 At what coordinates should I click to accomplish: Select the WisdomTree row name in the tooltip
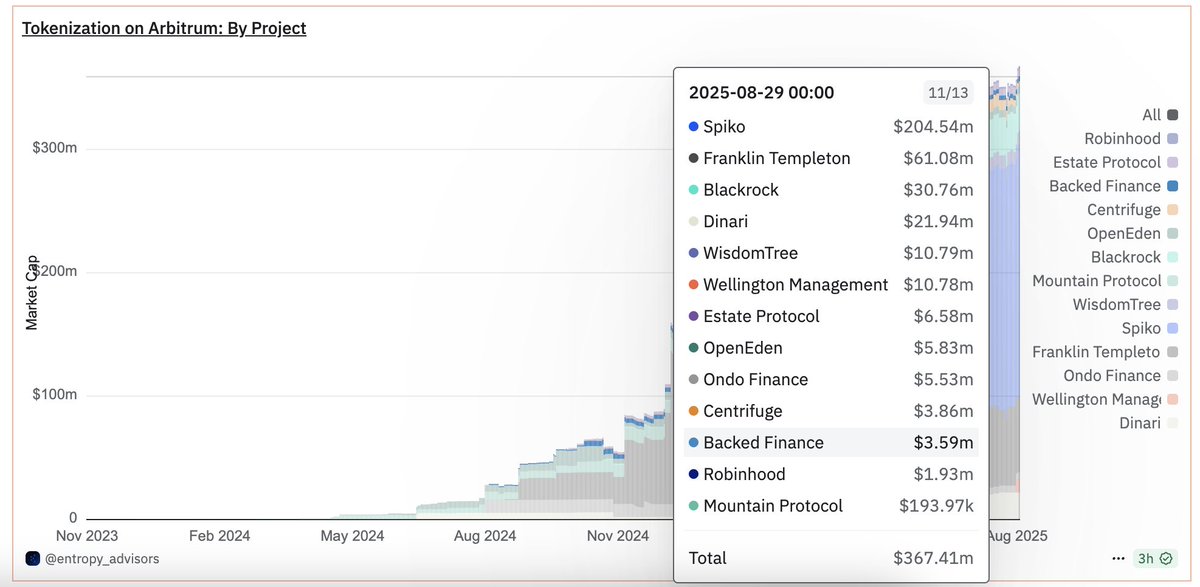[x=751, y=253]
